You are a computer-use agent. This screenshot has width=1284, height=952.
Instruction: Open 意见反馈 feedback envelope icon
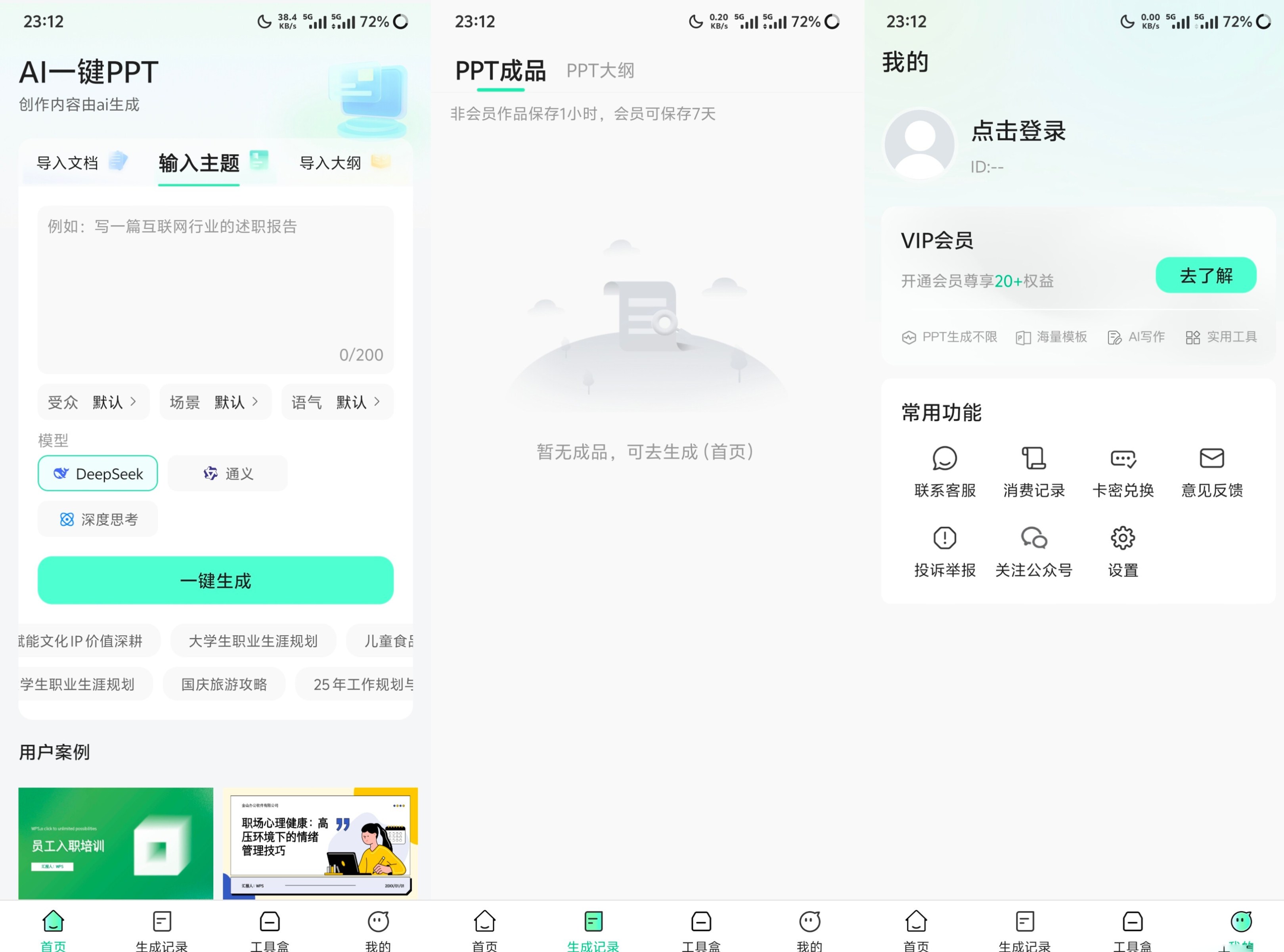click(1211, 459)
